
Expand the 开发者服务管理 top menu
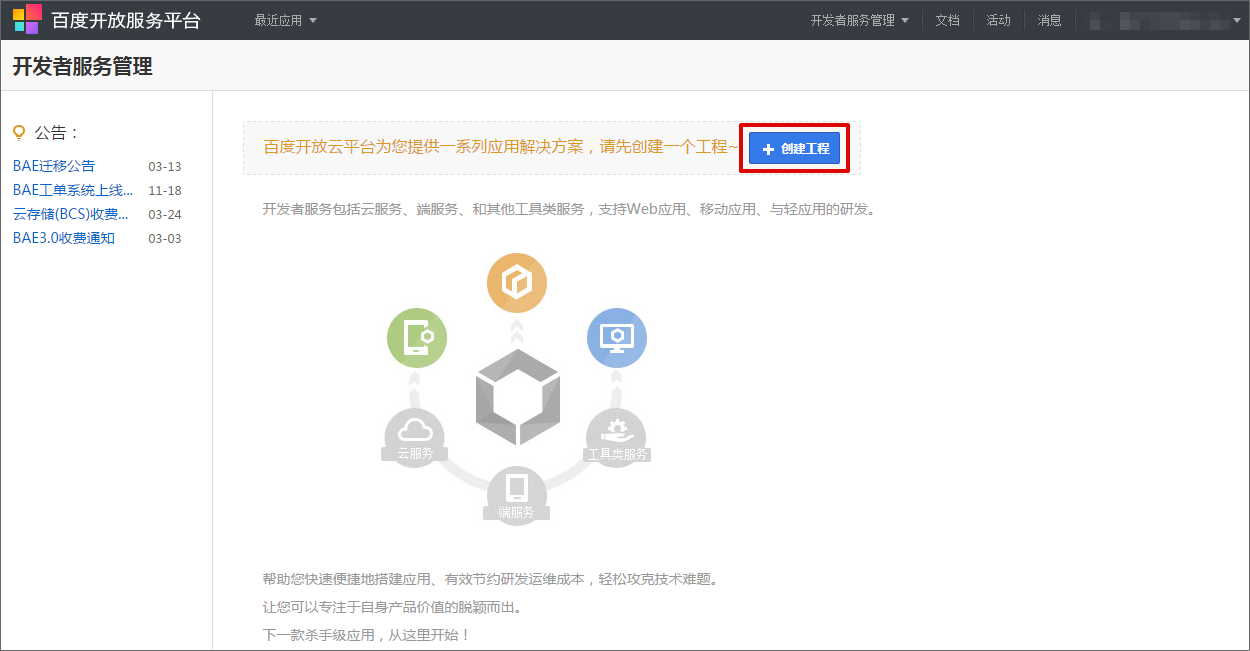pyautogui.click(x=860, y=20)
